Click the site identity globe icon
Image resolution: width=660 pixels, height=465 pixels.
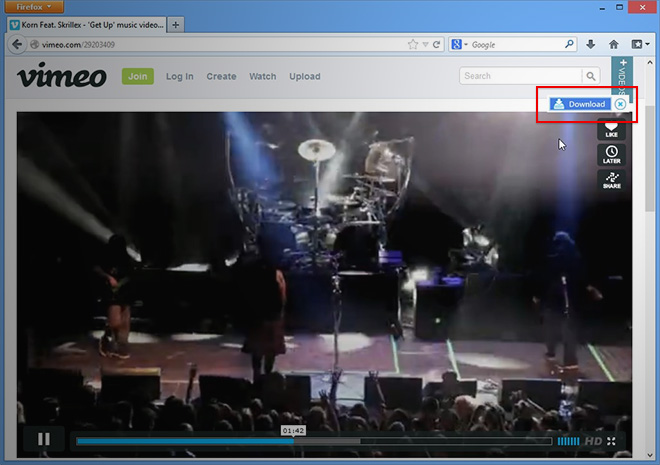click(35, 44)
